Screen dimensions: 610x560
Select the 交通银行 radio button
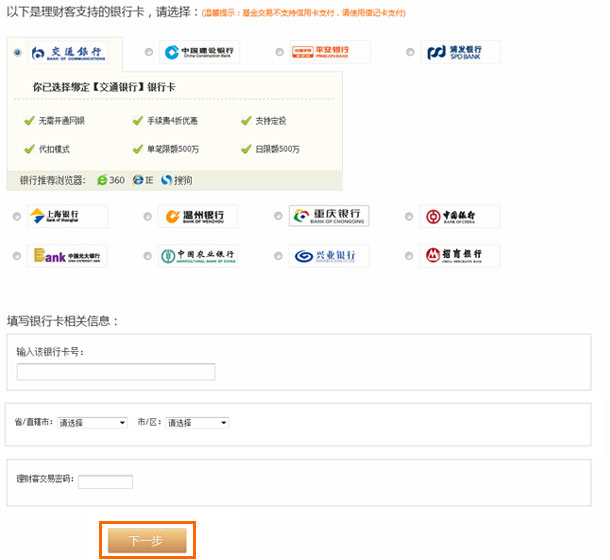(17, 52)
